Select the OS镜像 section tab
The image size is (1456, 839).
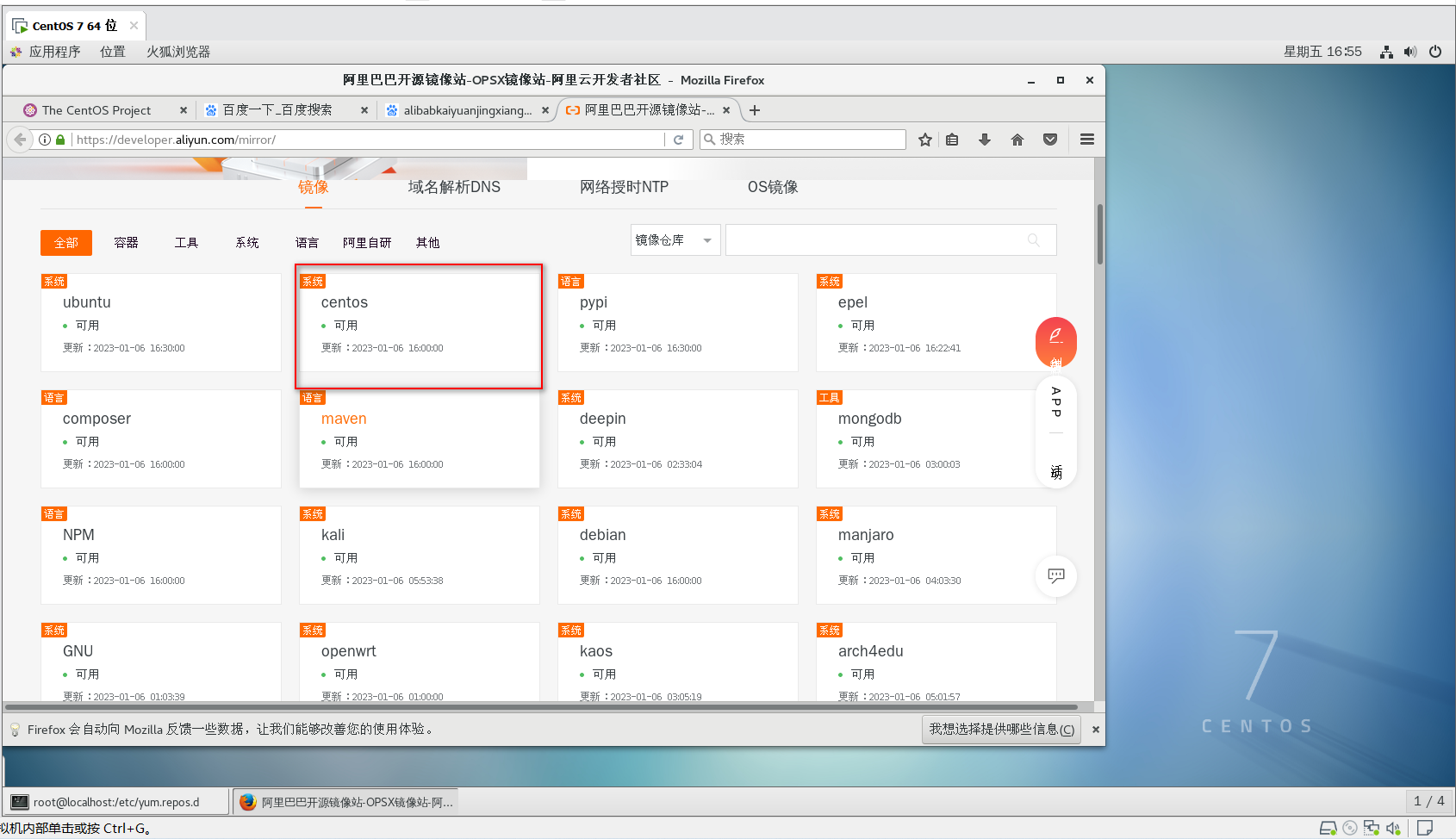tap(773, 187)
